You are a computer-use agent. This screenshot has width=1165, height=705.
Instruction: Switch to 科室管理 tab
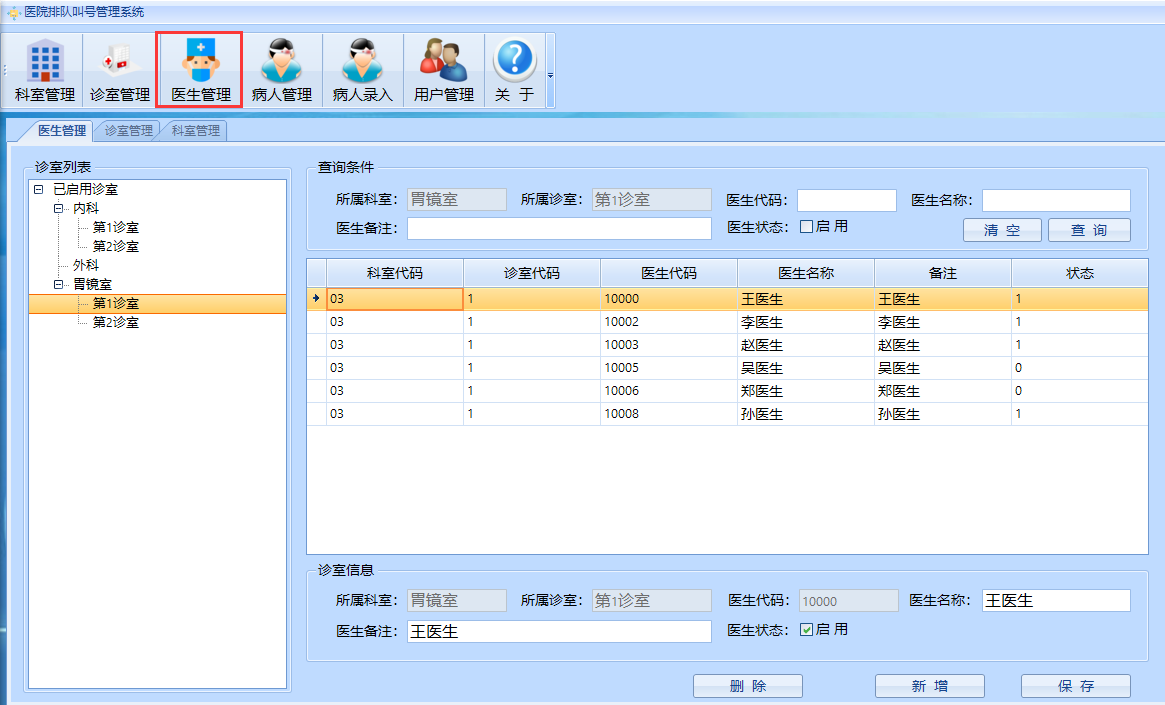point(195,131)
